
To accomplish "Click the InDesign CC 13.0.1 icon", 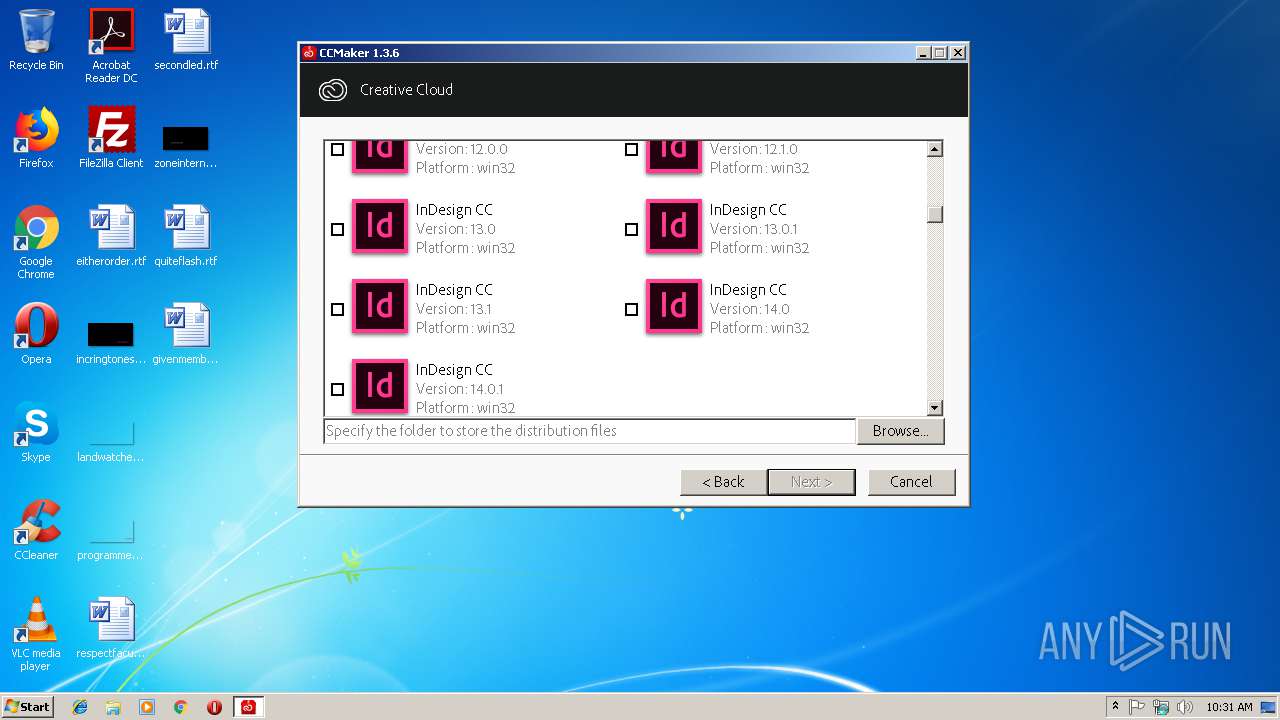I will (x=674, y=226).
